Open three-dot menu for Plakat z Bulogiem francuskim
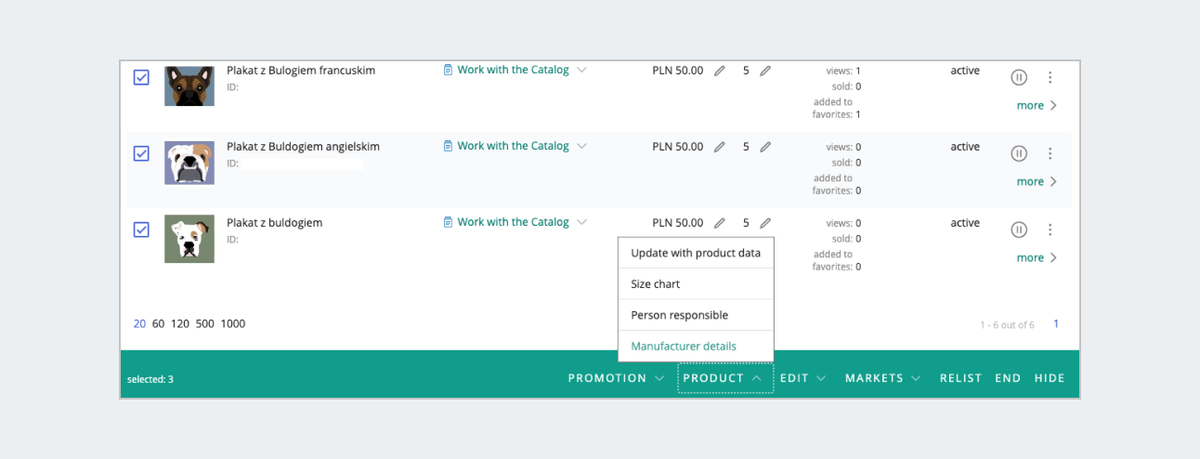Viewport: 1200px width, 459px height. point(1050,77)
